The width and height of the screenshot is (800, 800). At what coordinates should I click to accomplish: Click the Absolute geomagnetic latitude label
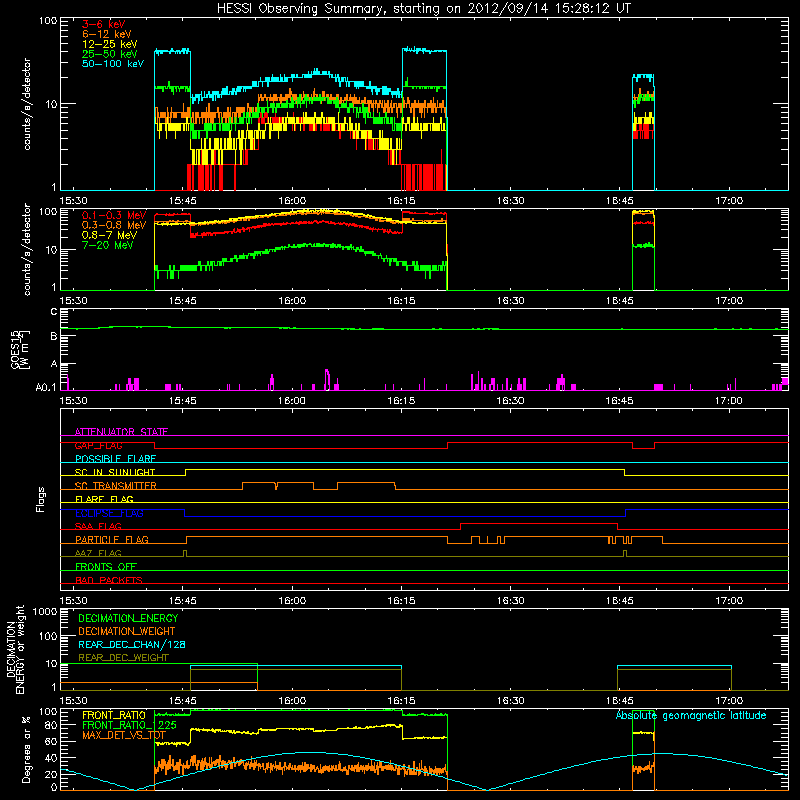691,716
